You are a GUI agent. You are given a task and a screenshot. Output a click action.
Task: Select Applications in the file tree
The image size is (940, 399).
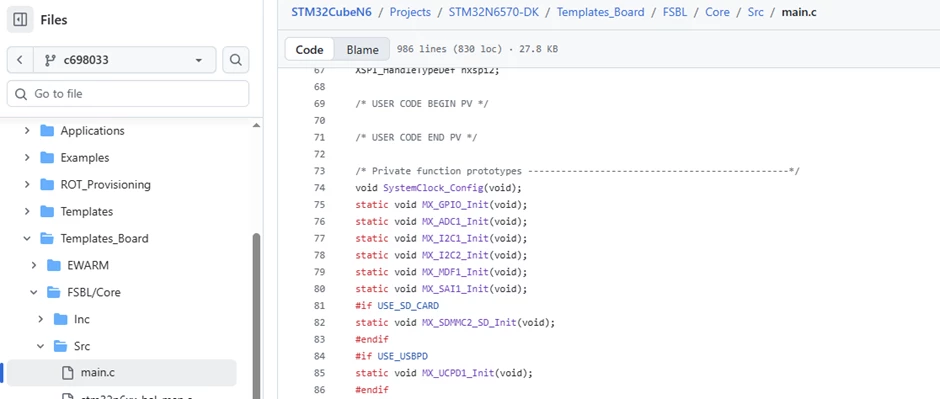[92, 131]
